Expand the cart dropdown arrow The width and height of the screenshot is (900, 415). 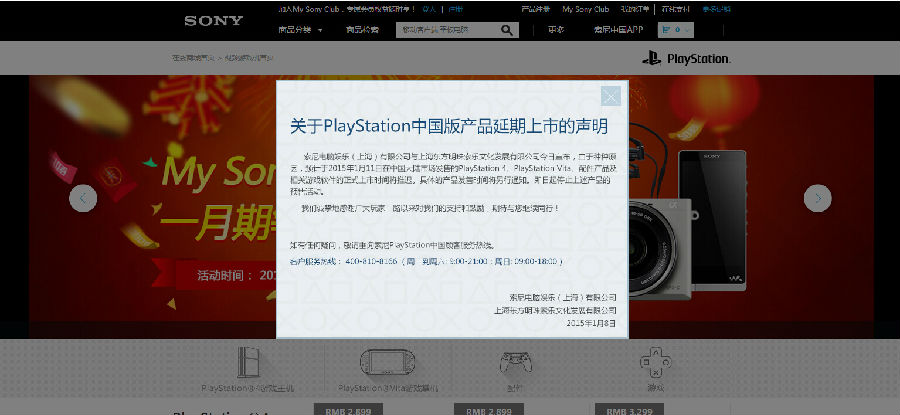[687, 30]
